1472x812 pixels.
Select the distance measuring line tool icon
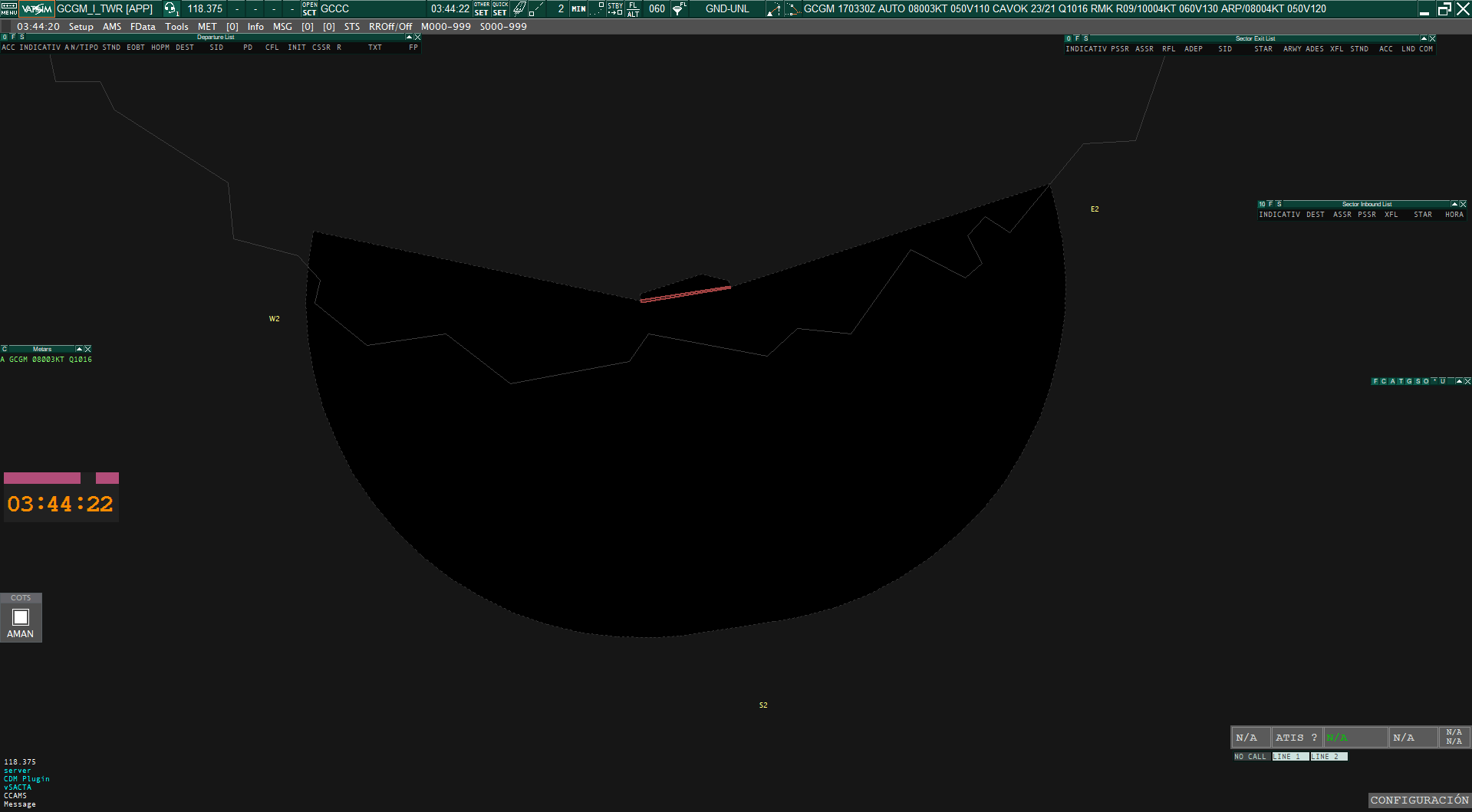click(x=537, y=9)
